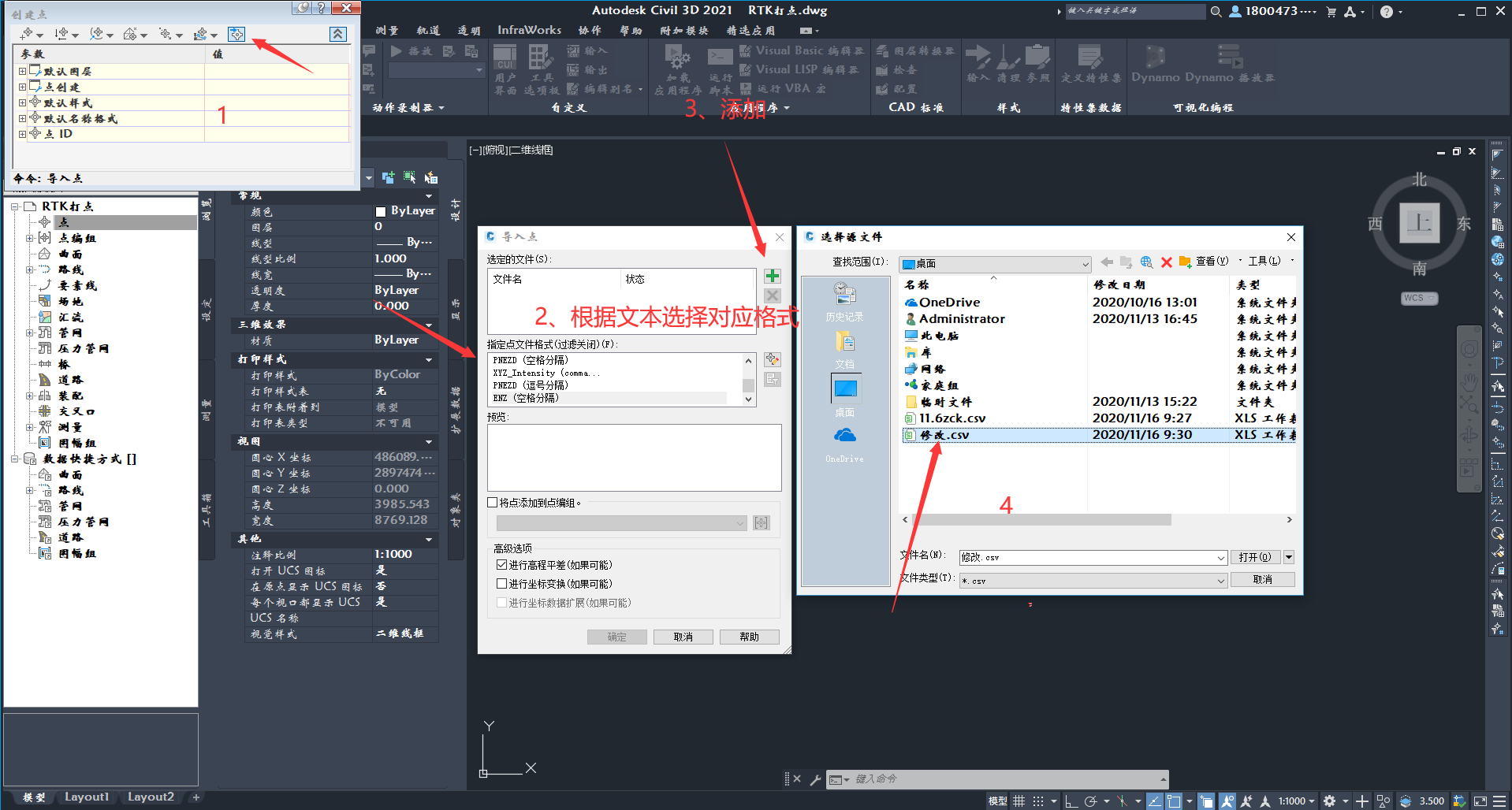
Task: Open 文件类型 dropdown showing *.csv
Action: pyautogui.click(x=1093, y=581)
